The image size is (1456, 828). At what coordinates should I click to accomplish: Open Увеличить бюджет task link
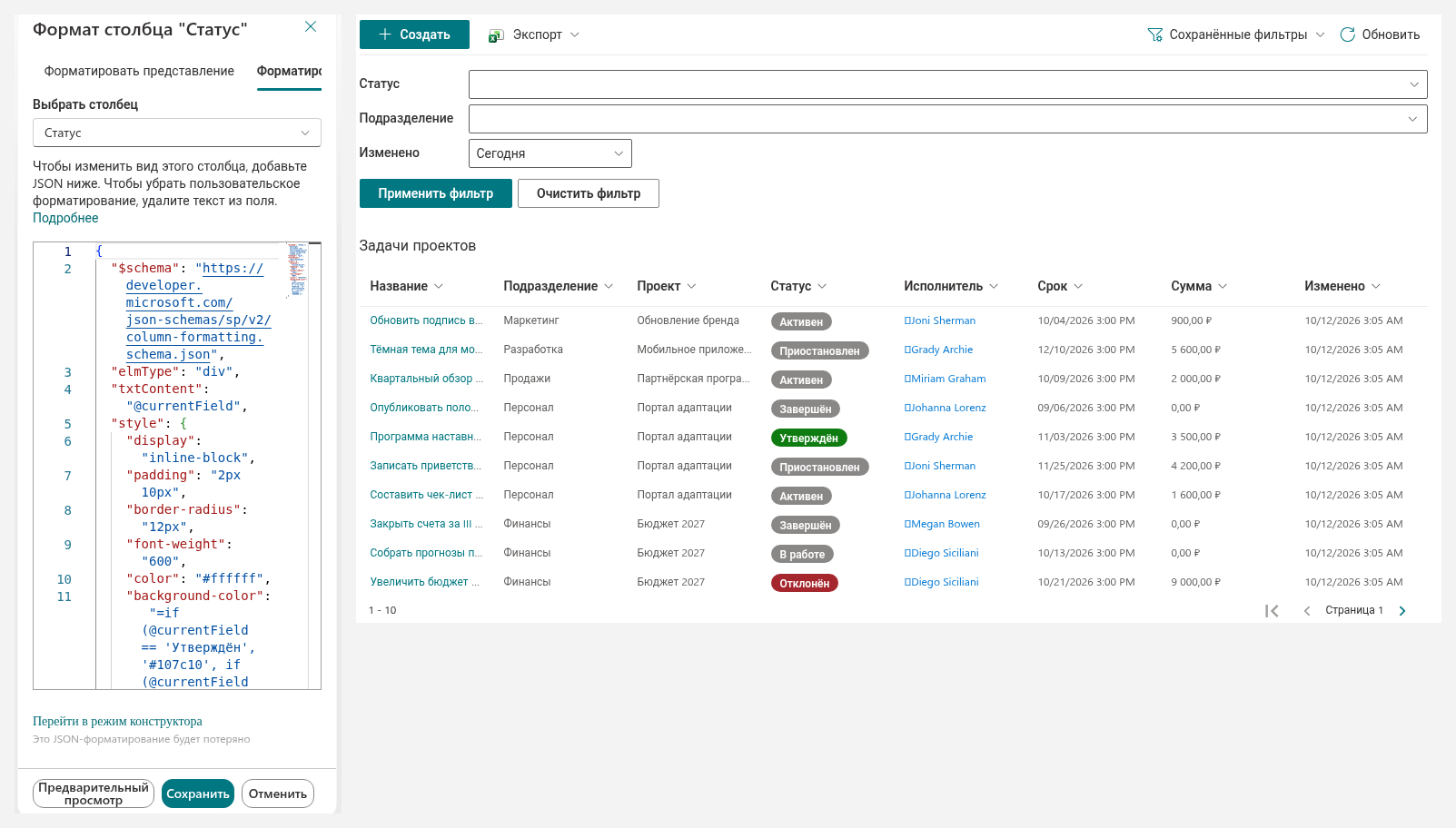click(426, 582)
